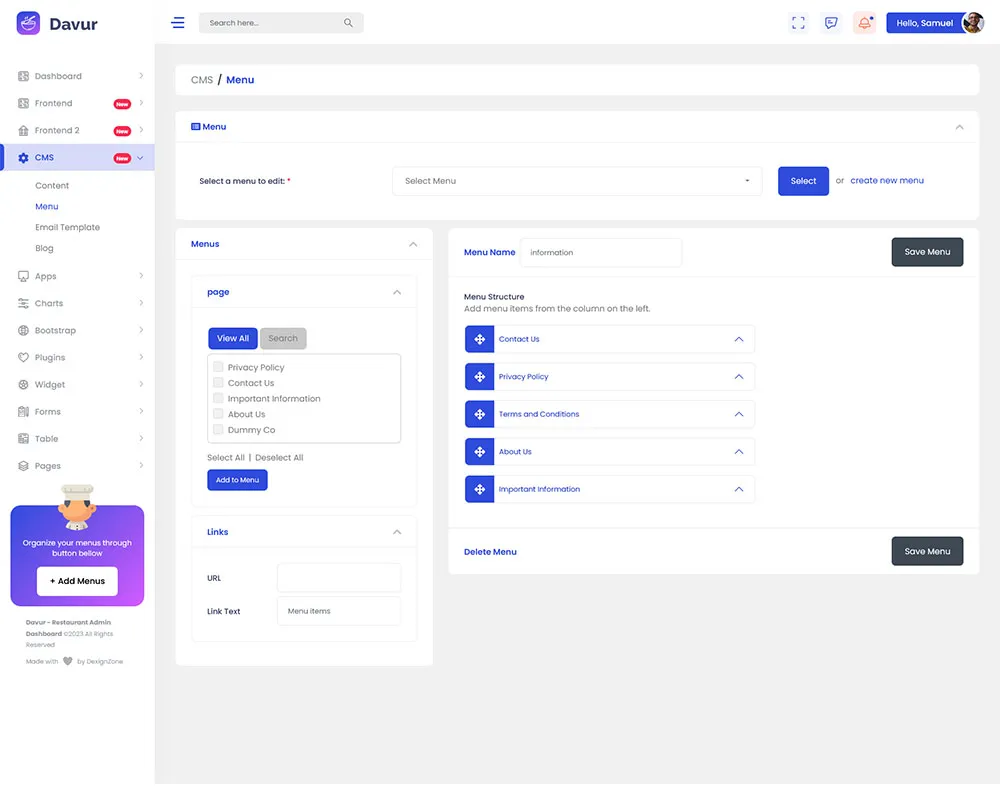
Task: Click Samuel's profile avatar
Action: click(x=973, y=23)
